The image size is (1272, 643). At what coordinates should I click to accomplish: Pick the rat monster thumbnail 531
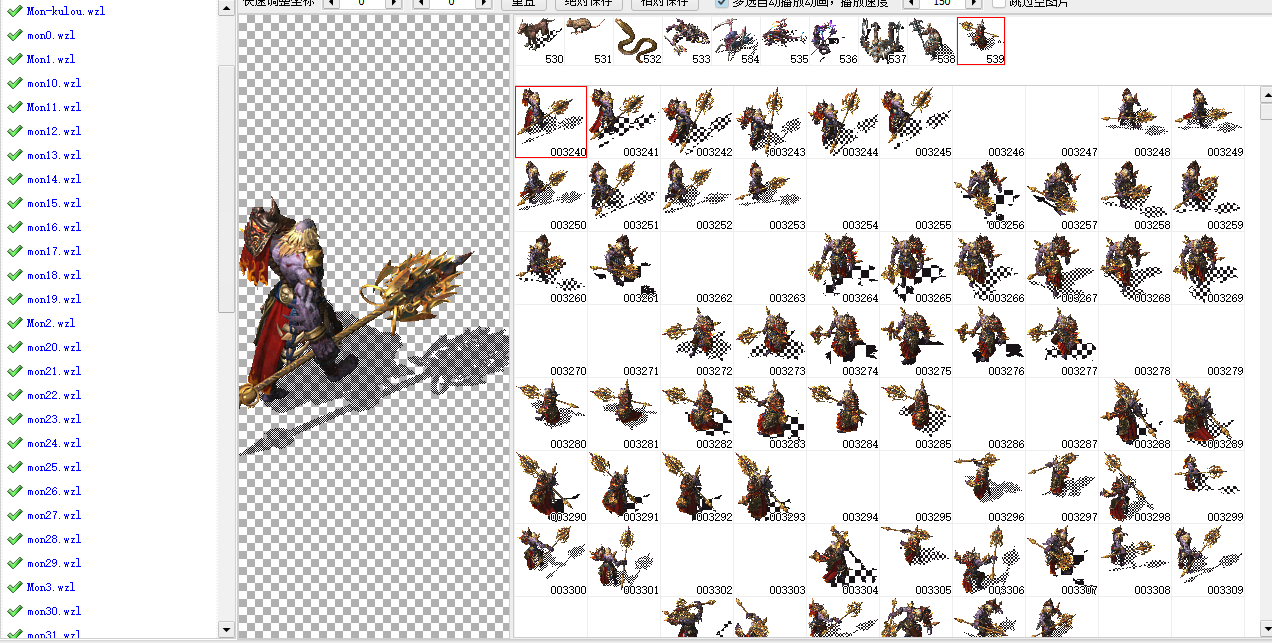589,41
